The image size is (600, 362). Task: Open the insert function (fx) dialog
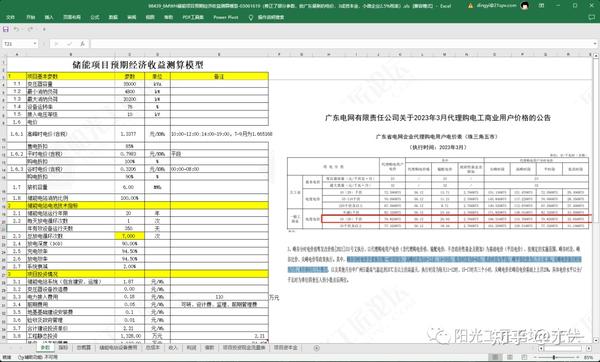tap(82, 44)
